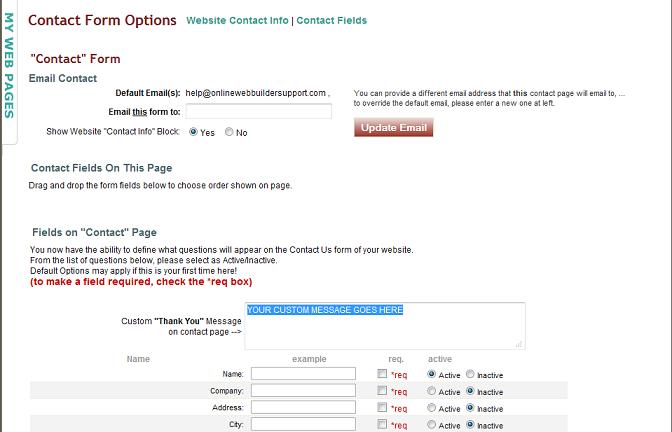Focus the Address example field

coord(303,407)
